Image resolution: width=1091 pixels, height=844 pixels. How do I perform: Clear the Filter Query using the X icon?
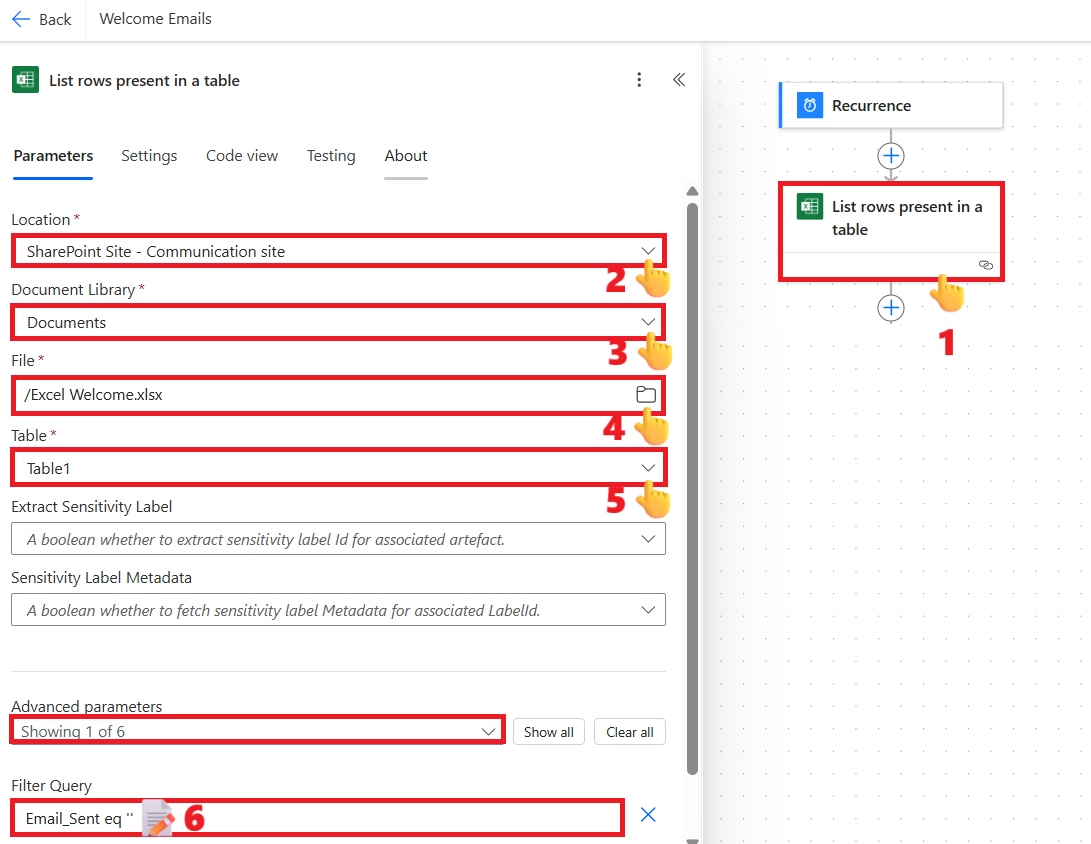648,816
